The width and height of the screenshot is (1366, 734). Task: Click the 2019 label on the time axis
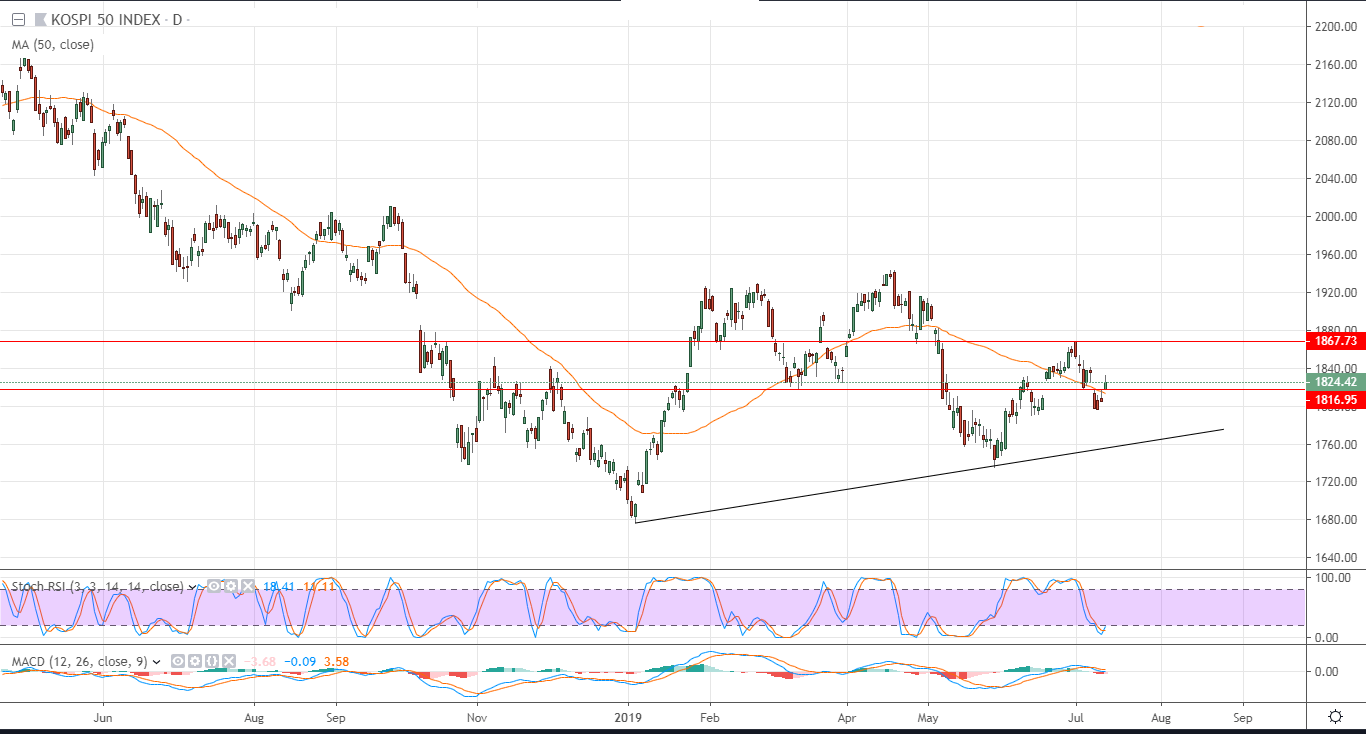tap(629, 717)
